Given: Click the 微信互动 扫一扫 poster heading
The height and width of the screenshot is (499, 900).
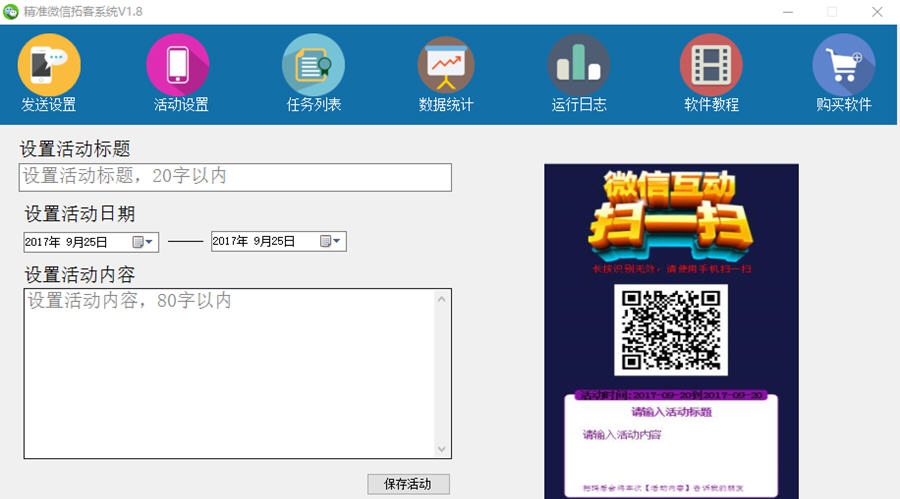Looking at the screenshot, I should (x=670, y=214).
